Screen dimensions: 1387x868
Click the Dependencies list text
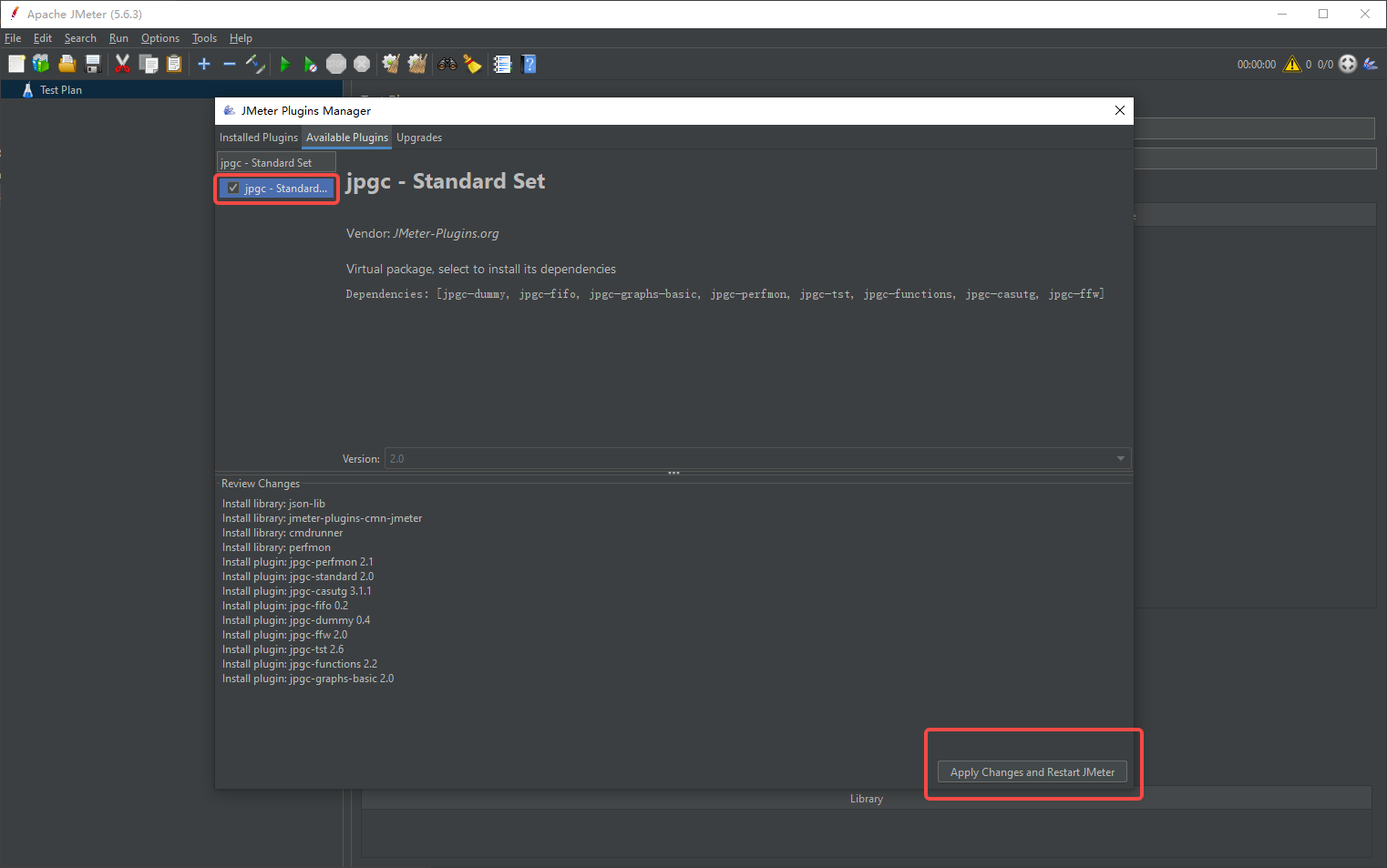pyautogui.click(x=725, y=294)
